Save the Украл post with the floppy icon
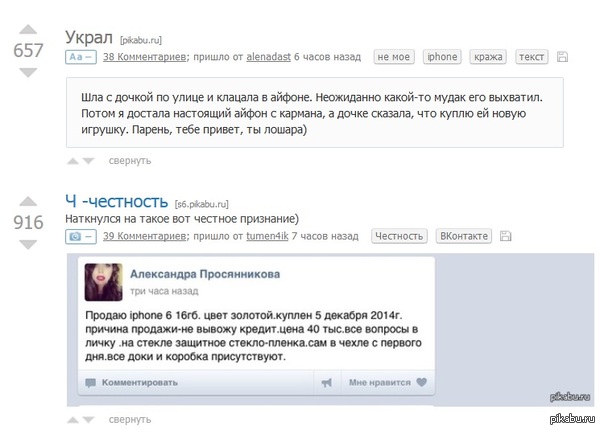 562,57
